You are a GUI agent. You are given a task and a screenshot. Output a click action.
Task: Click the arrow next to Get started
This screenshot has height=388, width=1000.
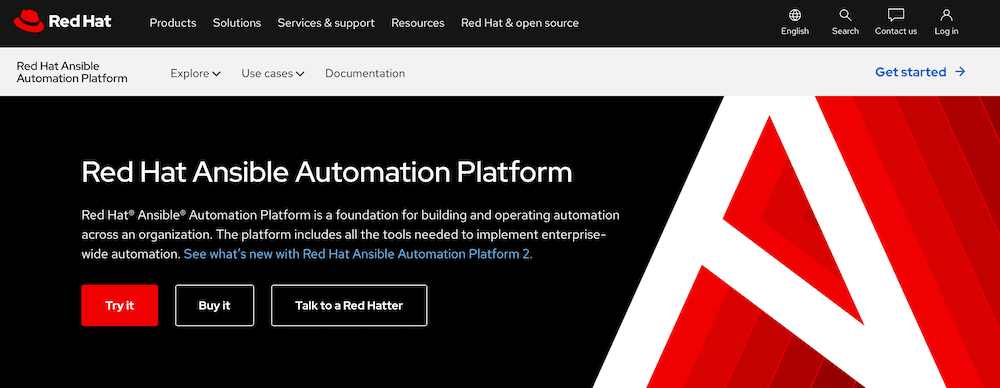click(960, 72)
